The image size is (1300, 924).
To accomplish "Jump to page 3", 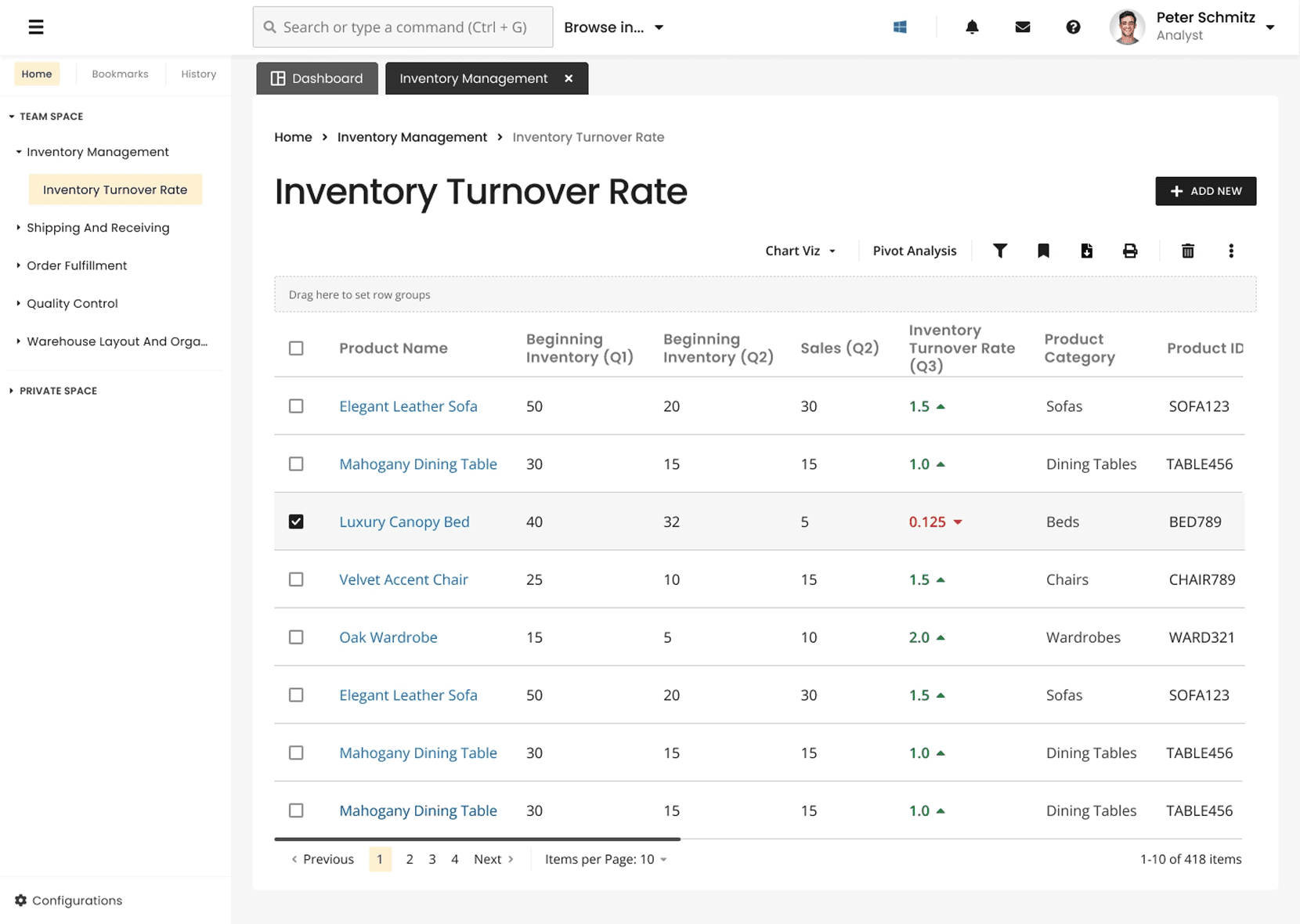I will click(432, 859).
